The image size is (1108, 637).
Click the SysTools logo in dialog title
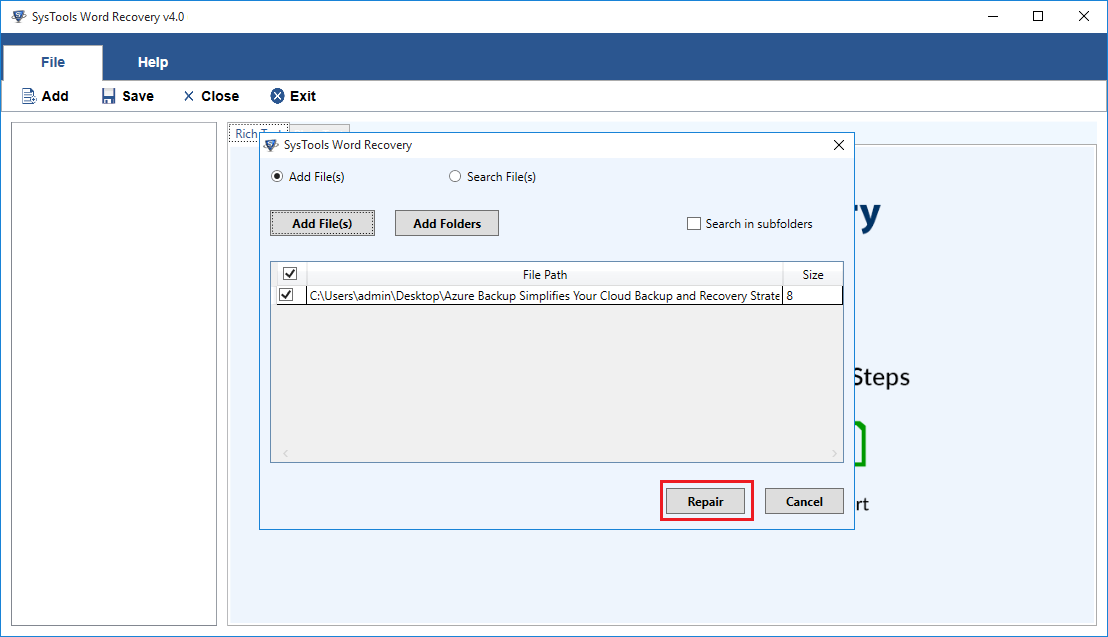(x=271, y=145)
